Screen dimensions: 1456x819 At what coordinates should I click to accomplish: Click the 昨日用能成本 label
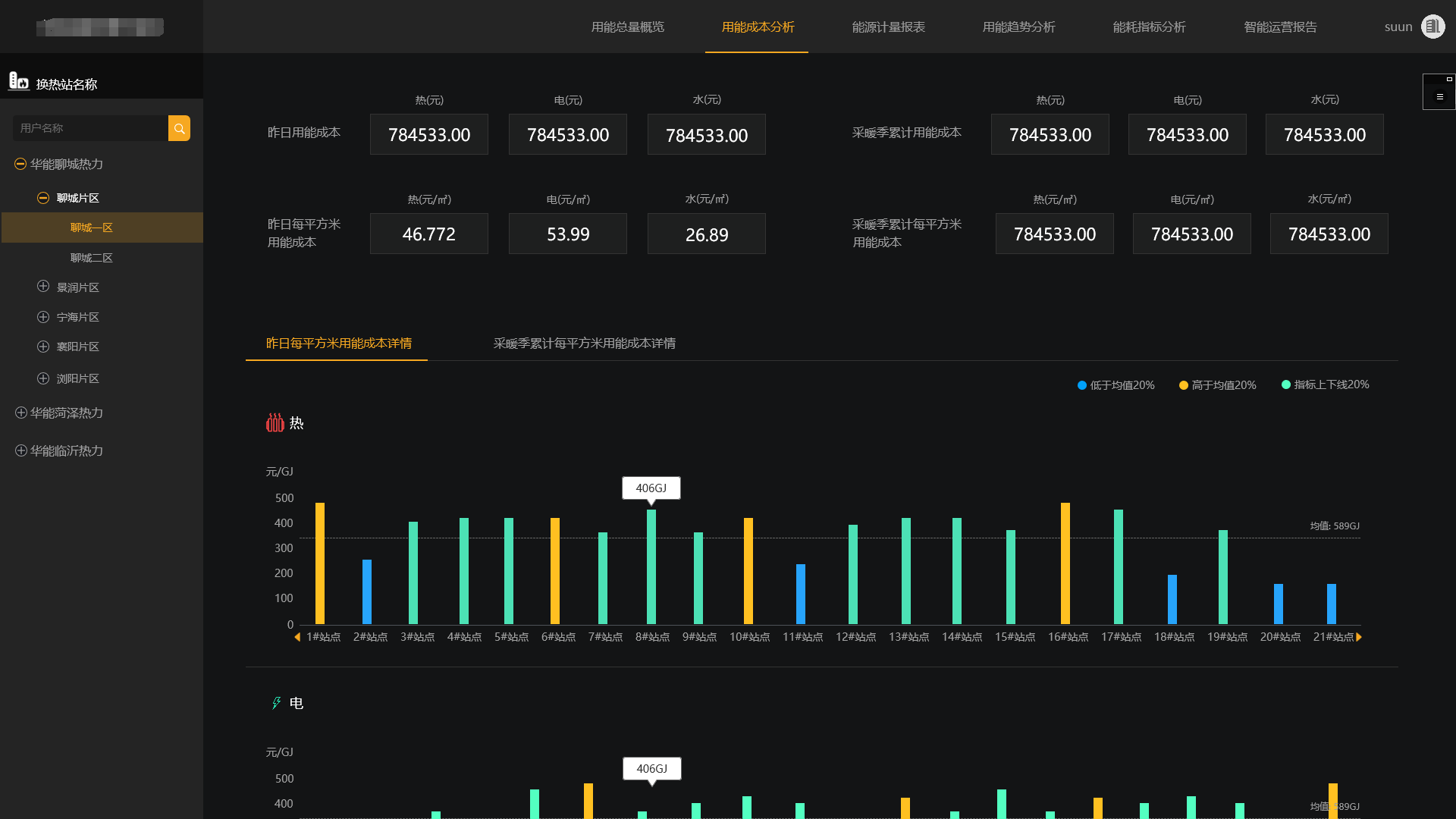(304, 133)
